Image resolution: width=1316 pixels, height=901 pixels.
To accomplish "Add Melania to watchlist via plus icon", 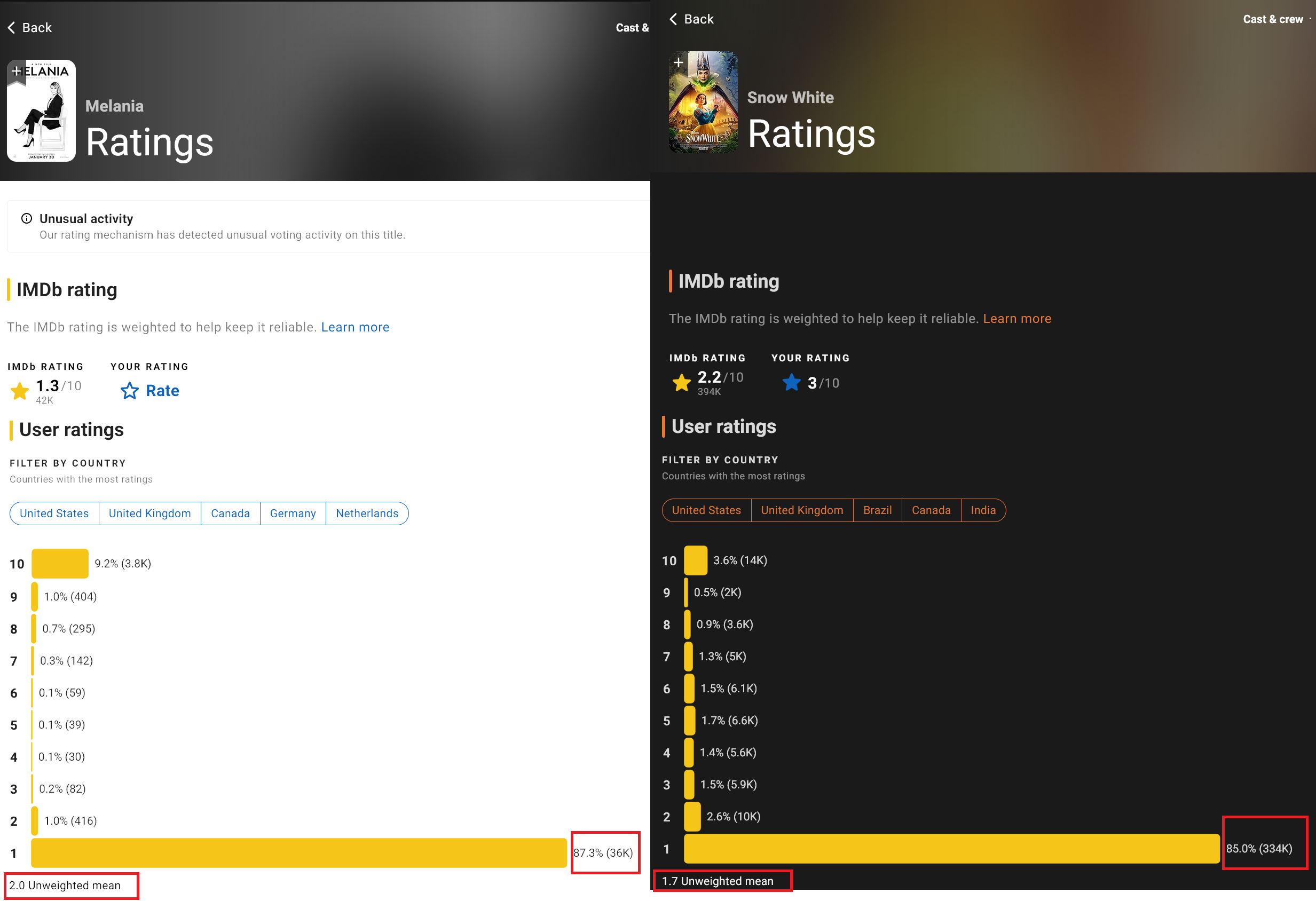I will (17, 72).
